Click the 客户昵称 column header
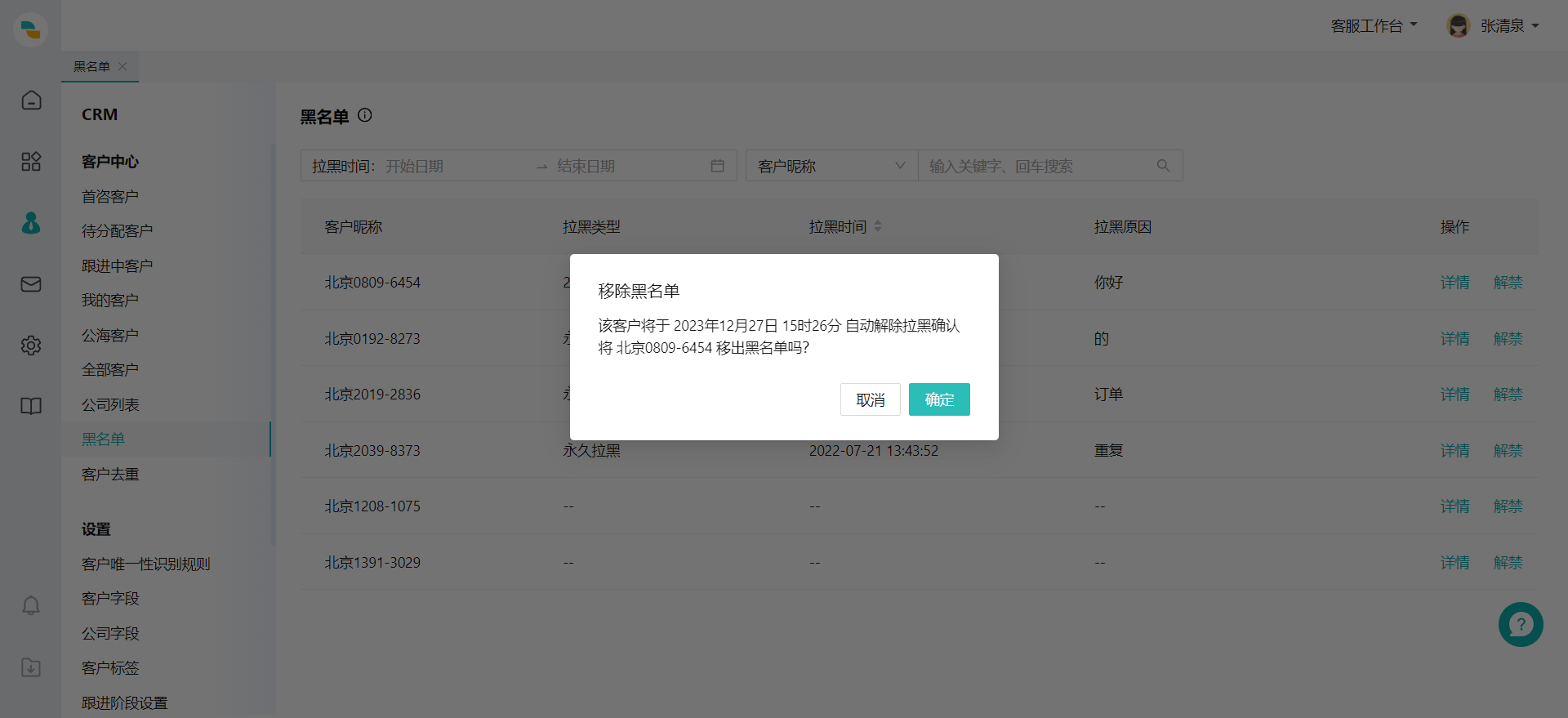 [353, 226]
